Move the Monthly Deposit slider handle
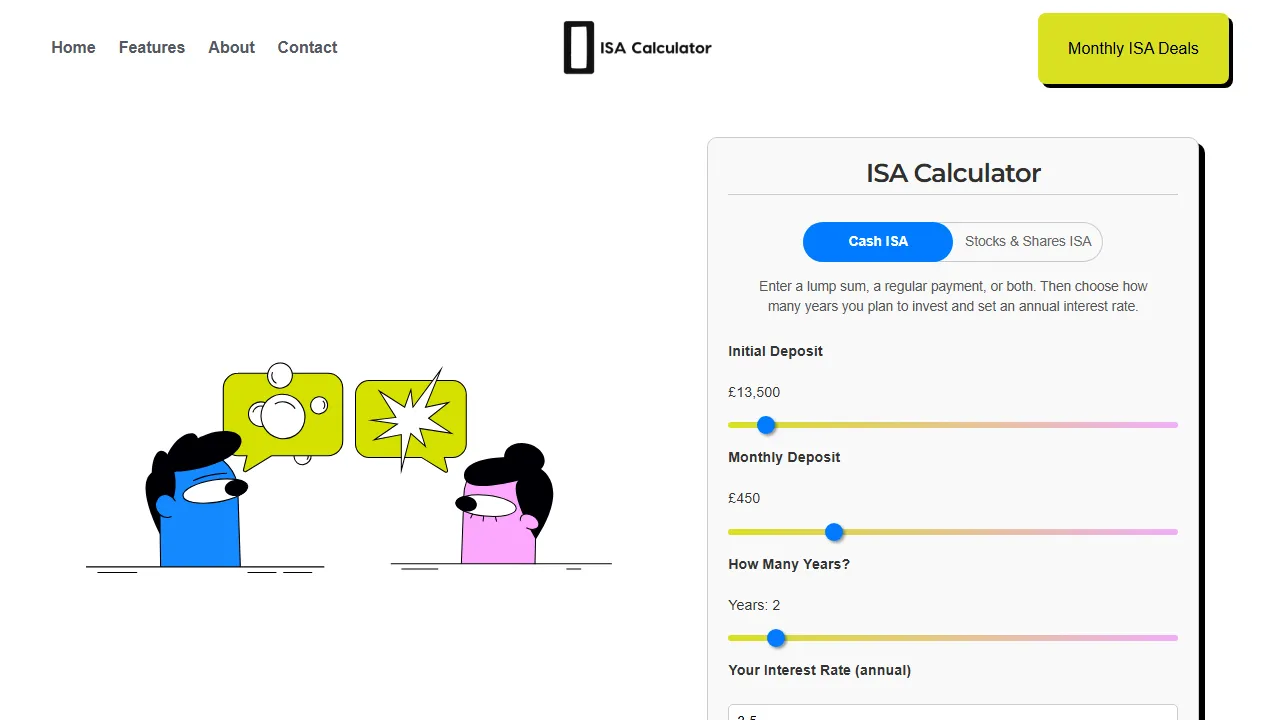Viewport: 1280px width, 720px height. pos(835,532)
